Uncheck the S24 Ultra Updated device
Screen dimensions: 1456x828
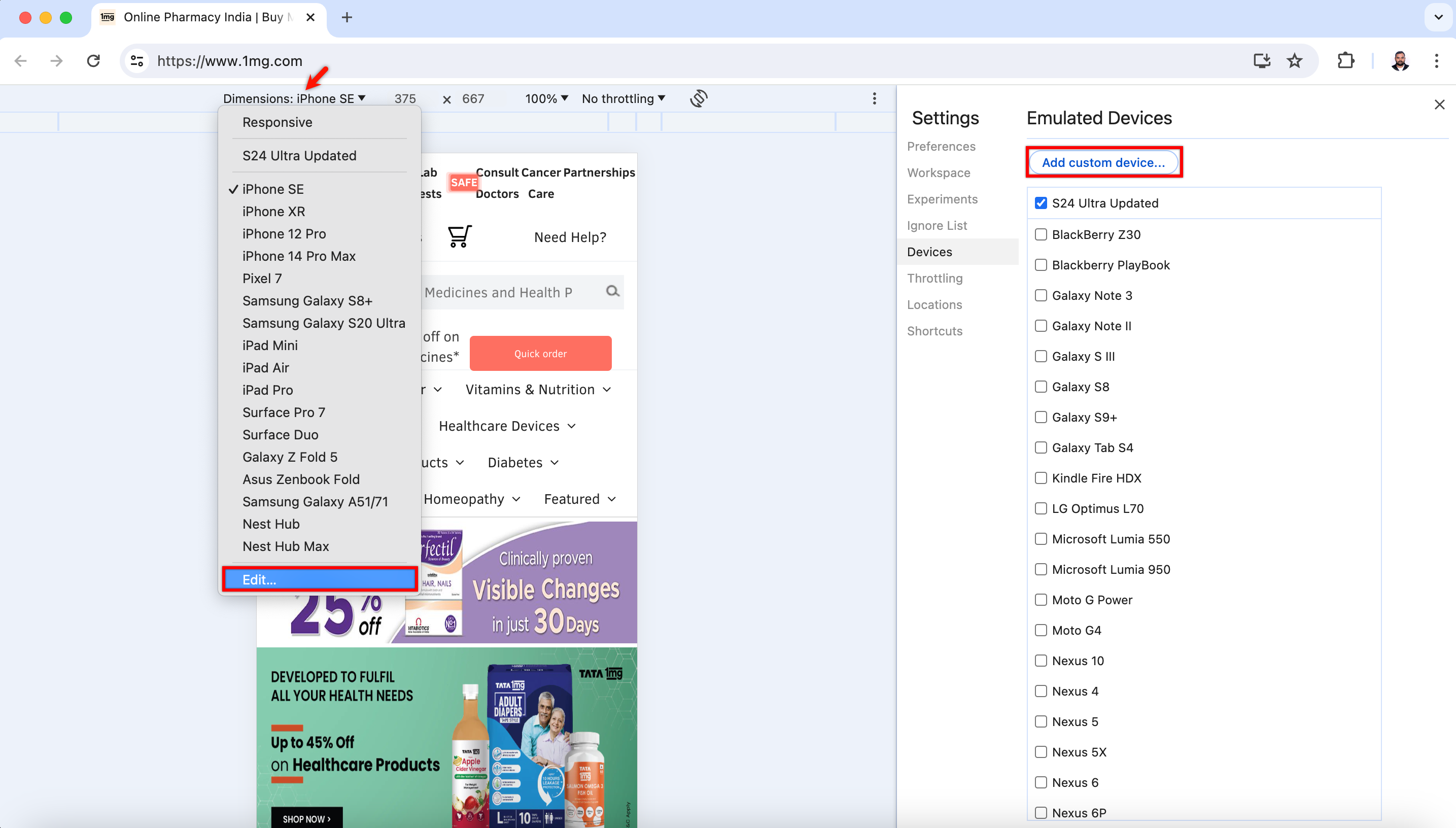click(1041, 202)
